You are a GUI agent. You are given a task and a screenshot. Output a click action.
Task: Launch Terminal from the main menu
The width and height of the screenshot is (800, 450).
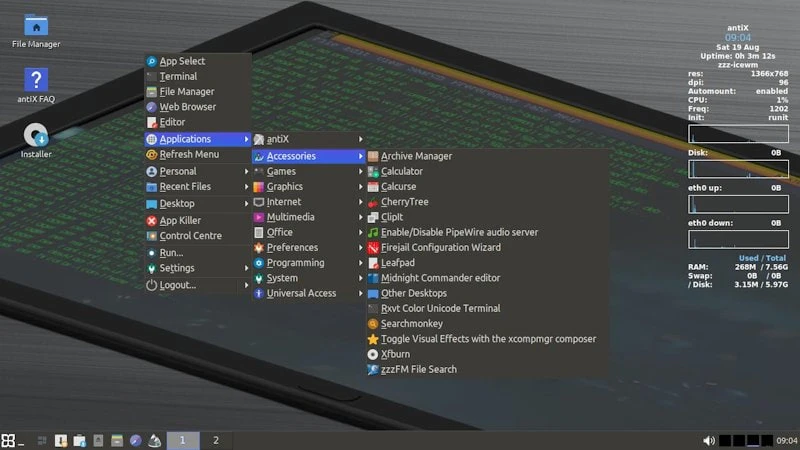(198, 77)
